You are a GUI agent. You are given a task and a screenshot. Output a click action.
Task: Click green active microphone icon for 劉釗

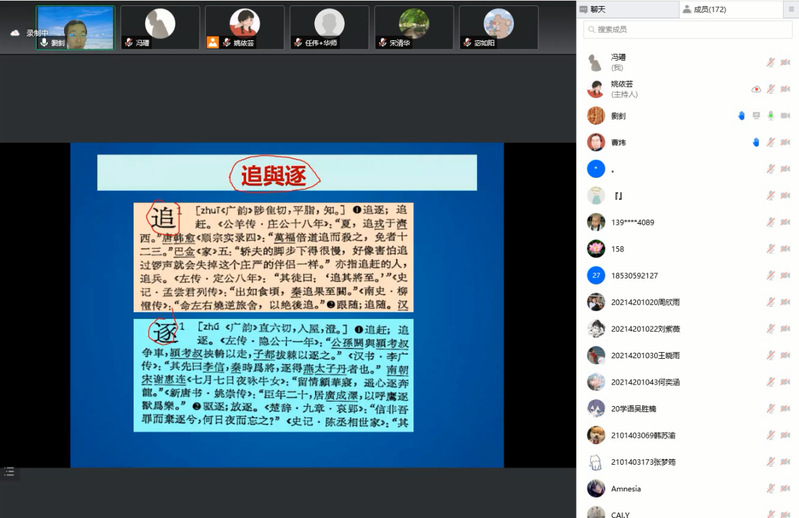coord(771,115)
